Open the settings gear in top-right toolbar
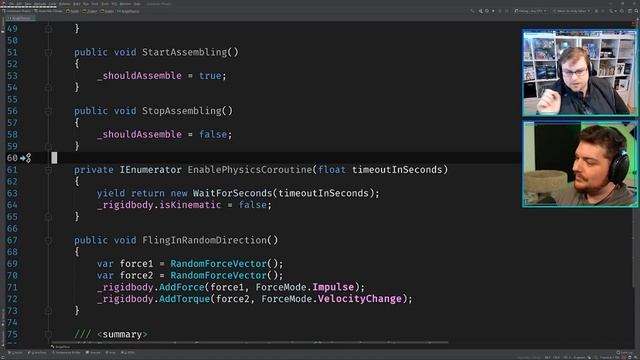Screen dimensions: 640x360 [x=622, y=11]
